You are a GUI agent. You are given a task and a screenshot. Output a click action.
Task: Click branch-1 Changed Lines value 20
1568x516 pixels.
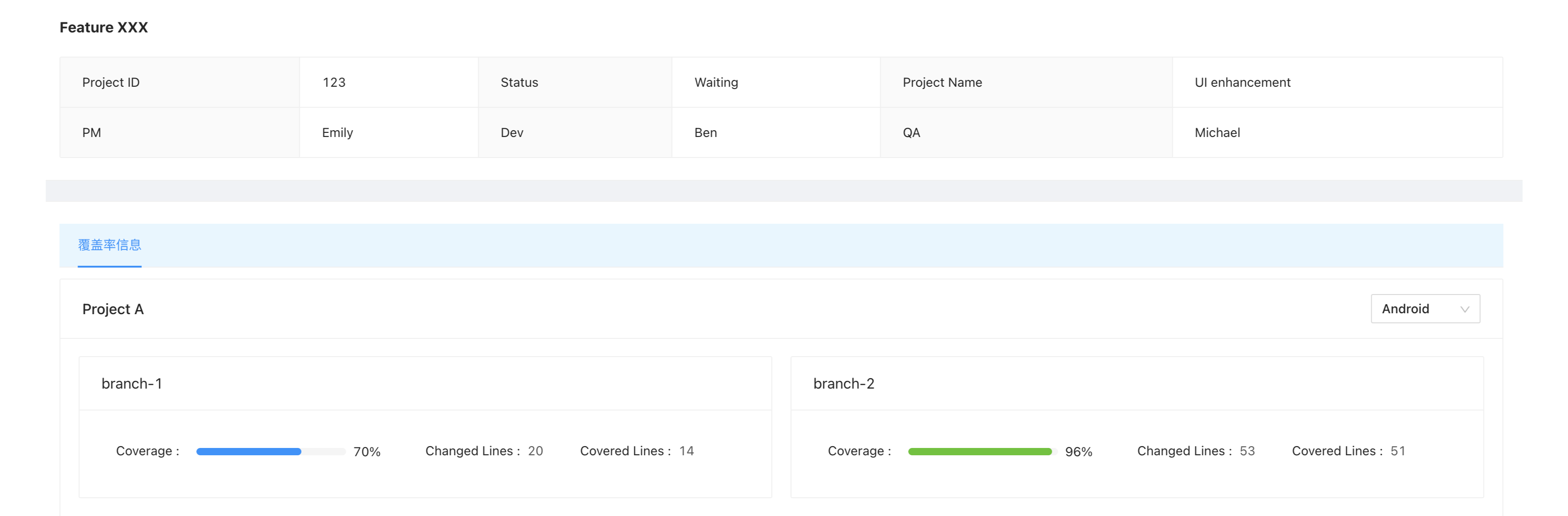pyautogui.click(x=536, y=451)
